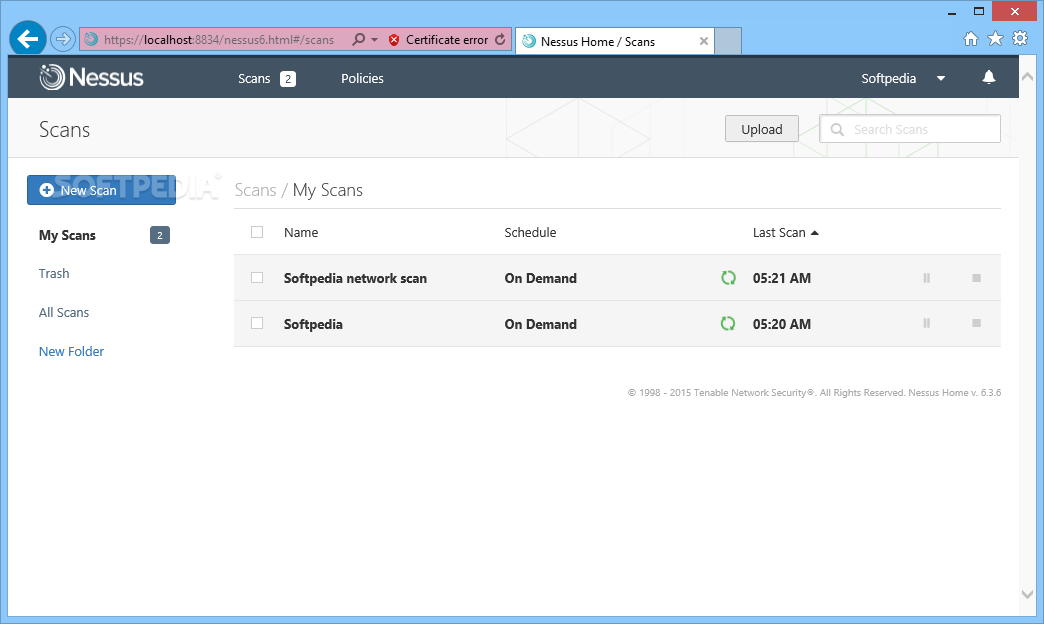Open browser Home icon
Image resolution: width=1044 pixels, height=624 pixels.
point(971,39)
